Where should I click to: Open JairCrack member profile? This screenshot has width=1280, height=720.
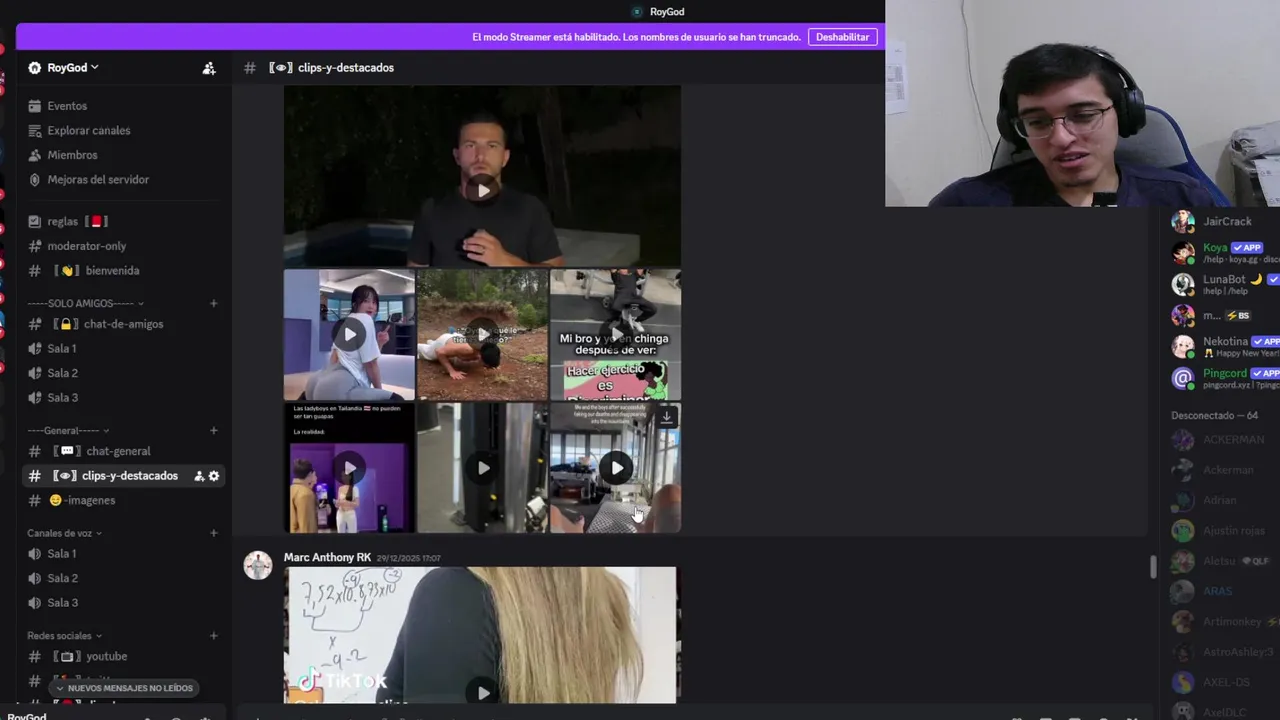tap(1225, 222)
